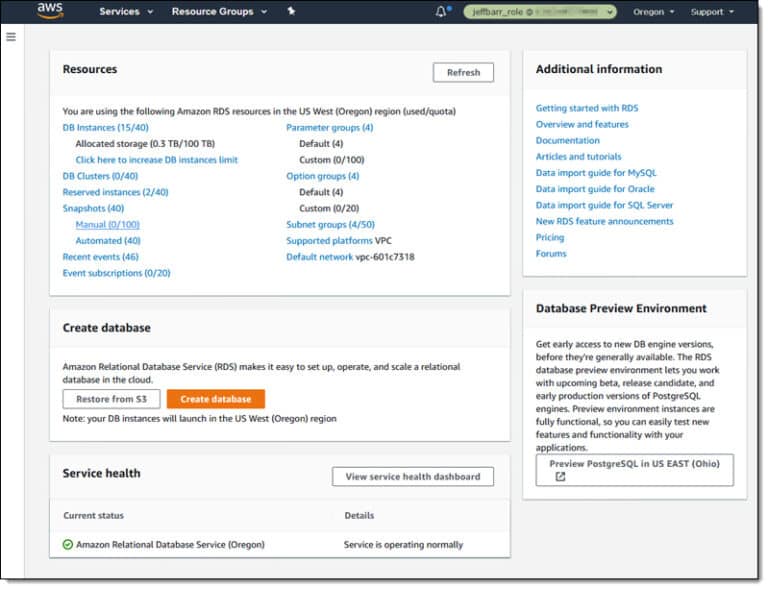This screenshot has height=589, width=768.
Task: Click the green status check icon
Action: [68, 544]
